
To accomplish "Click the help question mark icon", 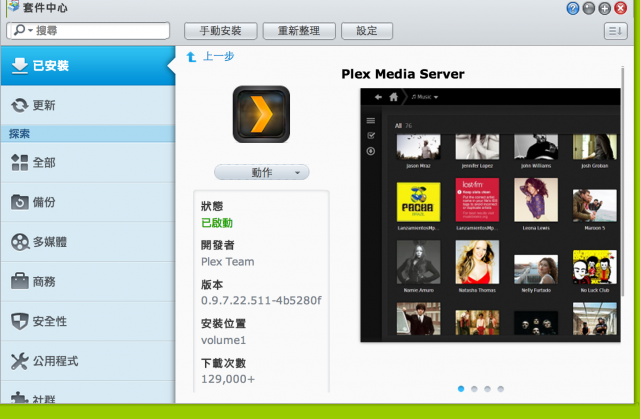I will click(x=573, y=8).
